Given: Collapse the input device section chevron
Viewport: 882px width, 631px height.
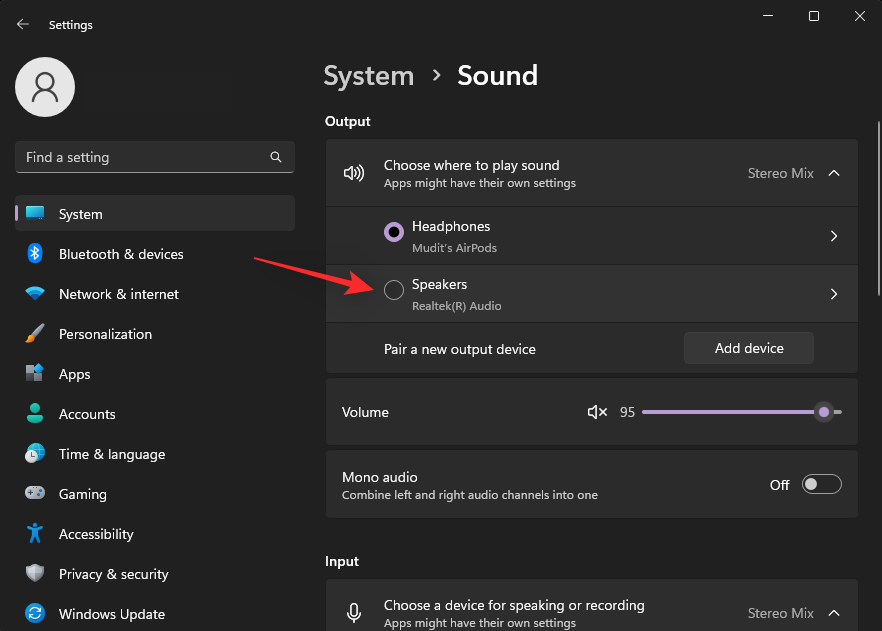Looking at the screenshot, I should coord(834,613).
